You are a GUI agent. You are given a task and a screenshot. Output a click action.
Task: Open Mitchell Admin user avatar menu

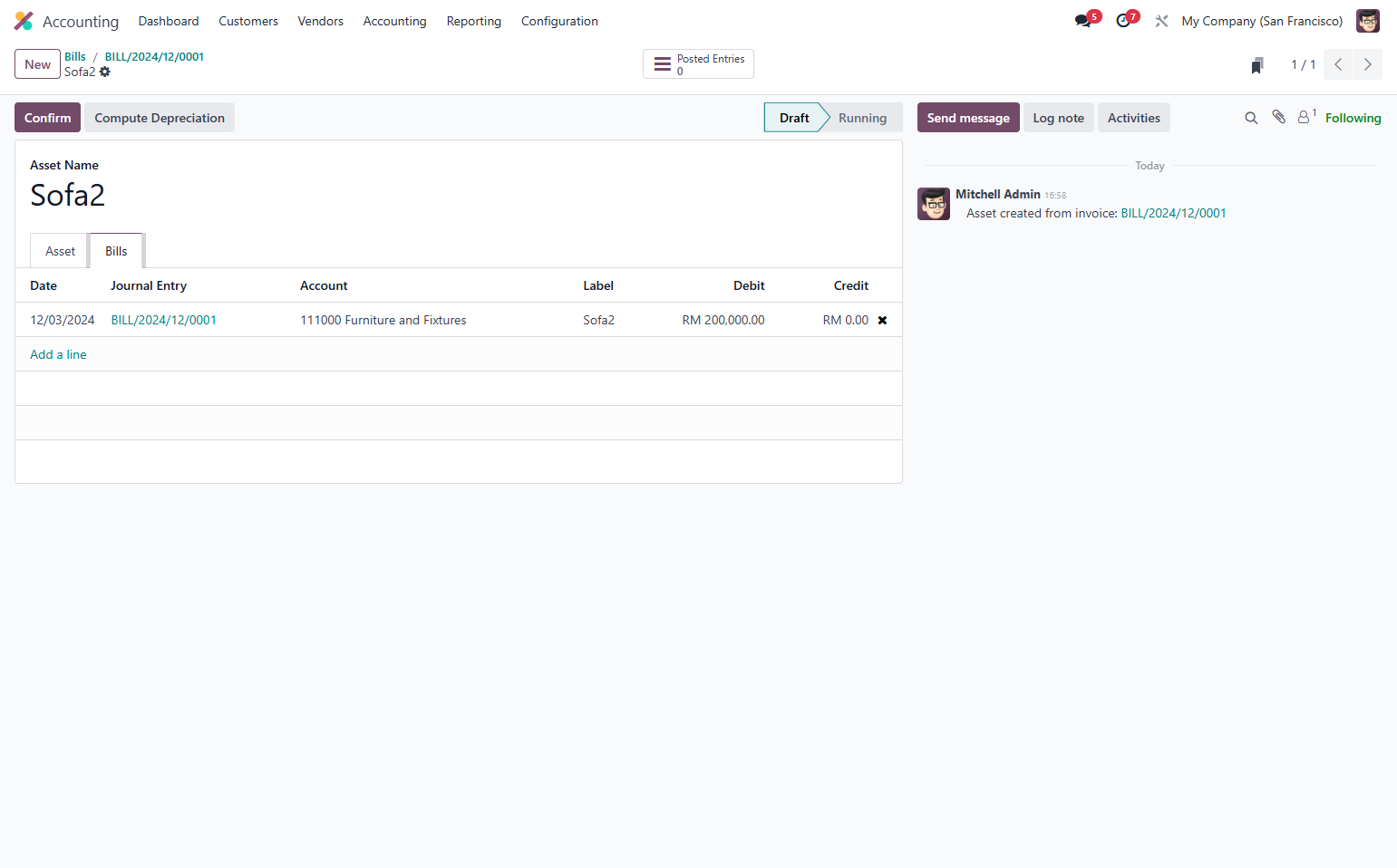pyautogui.click(x=1367, y=21)
